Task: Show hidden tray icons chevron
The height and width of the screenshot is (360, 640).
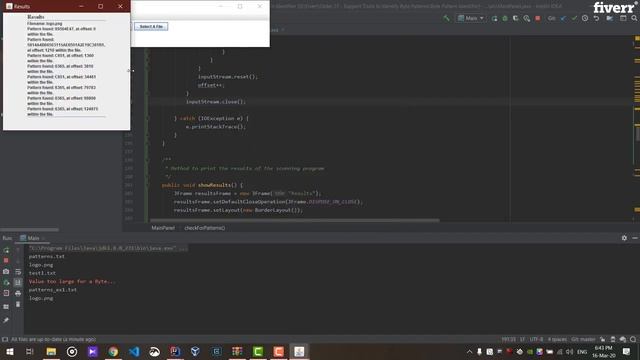Action: [x=469, y=351]
